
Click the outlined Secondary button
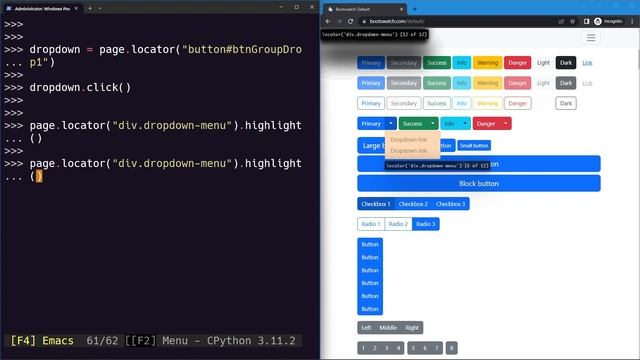point(404,103)
